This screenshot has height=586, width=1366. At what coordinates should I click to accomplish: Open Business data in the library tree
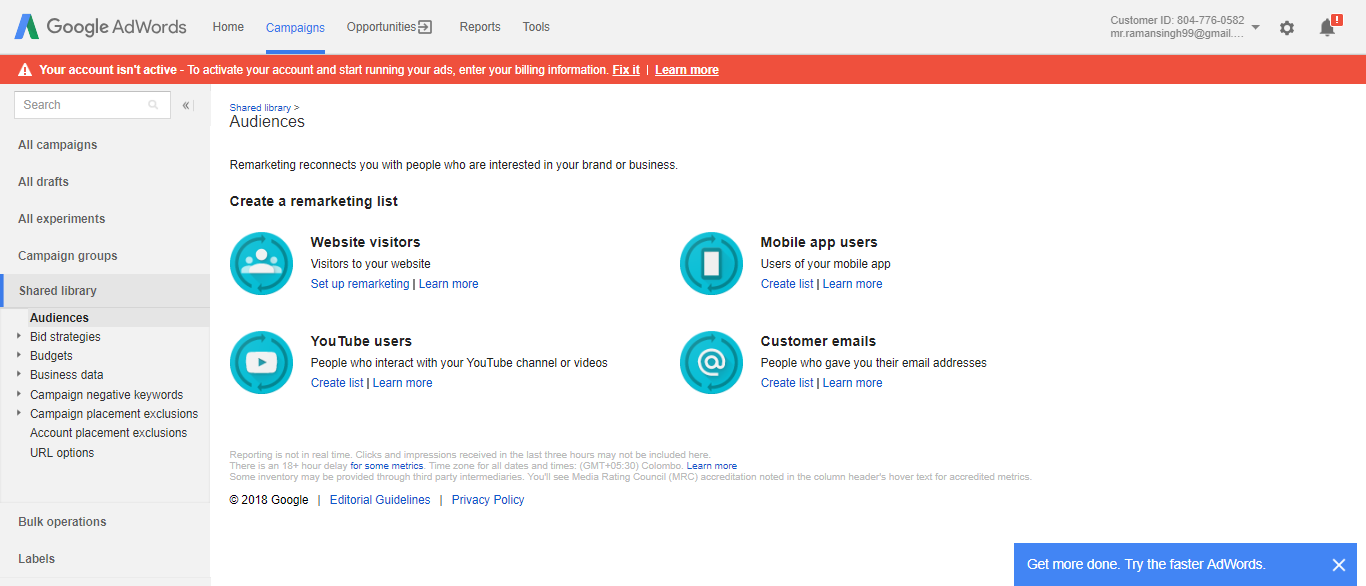click(x=67, y=375)
